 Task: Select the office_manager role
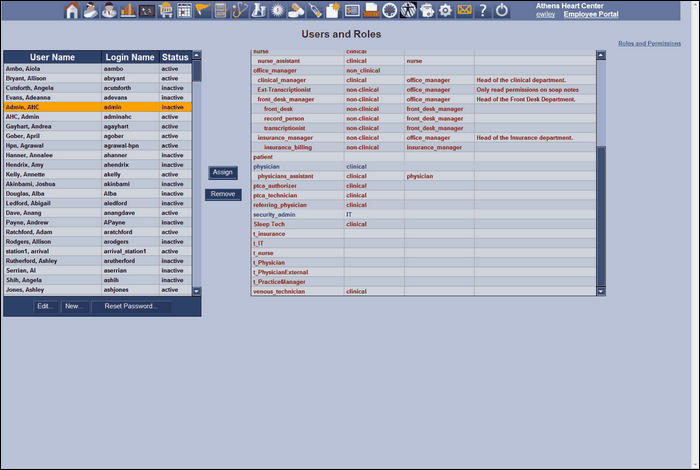(423, 71)
